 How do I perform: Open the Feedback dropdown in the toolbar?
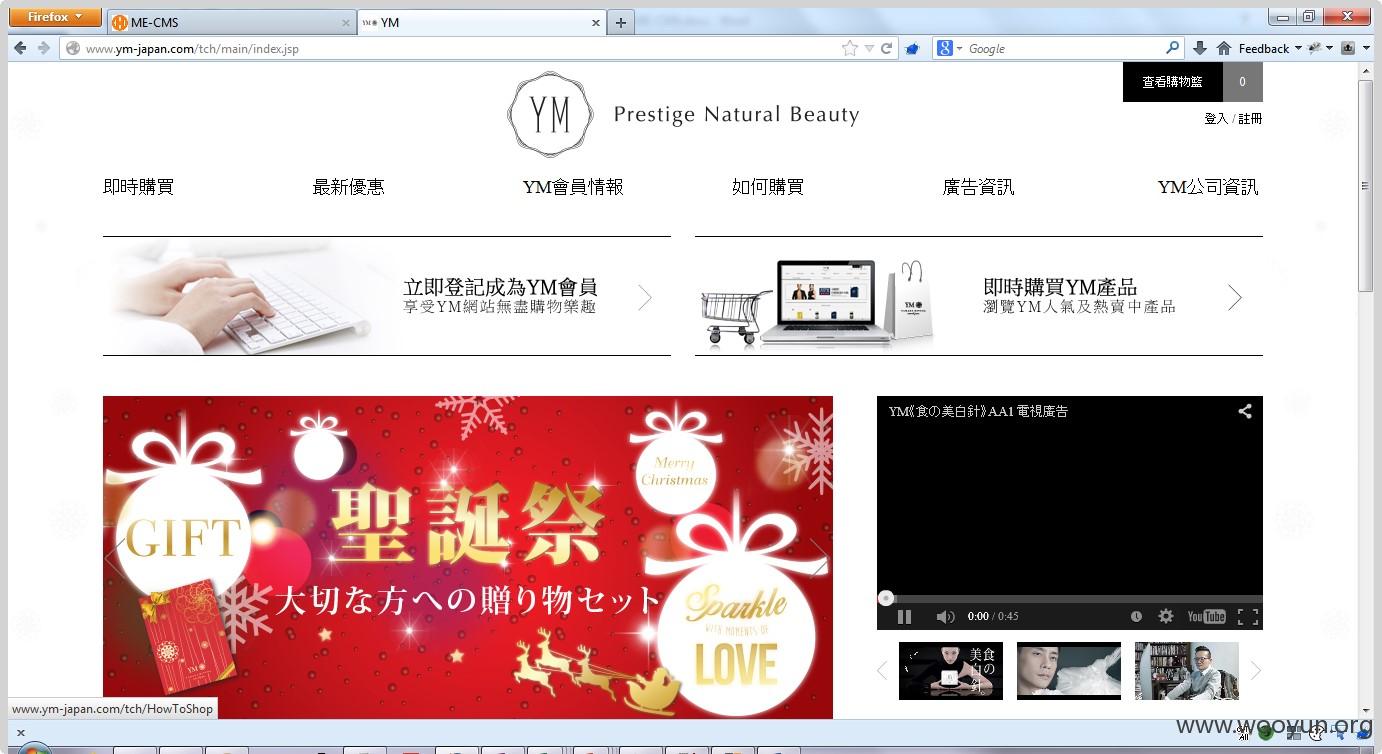tap(1270, 48)
